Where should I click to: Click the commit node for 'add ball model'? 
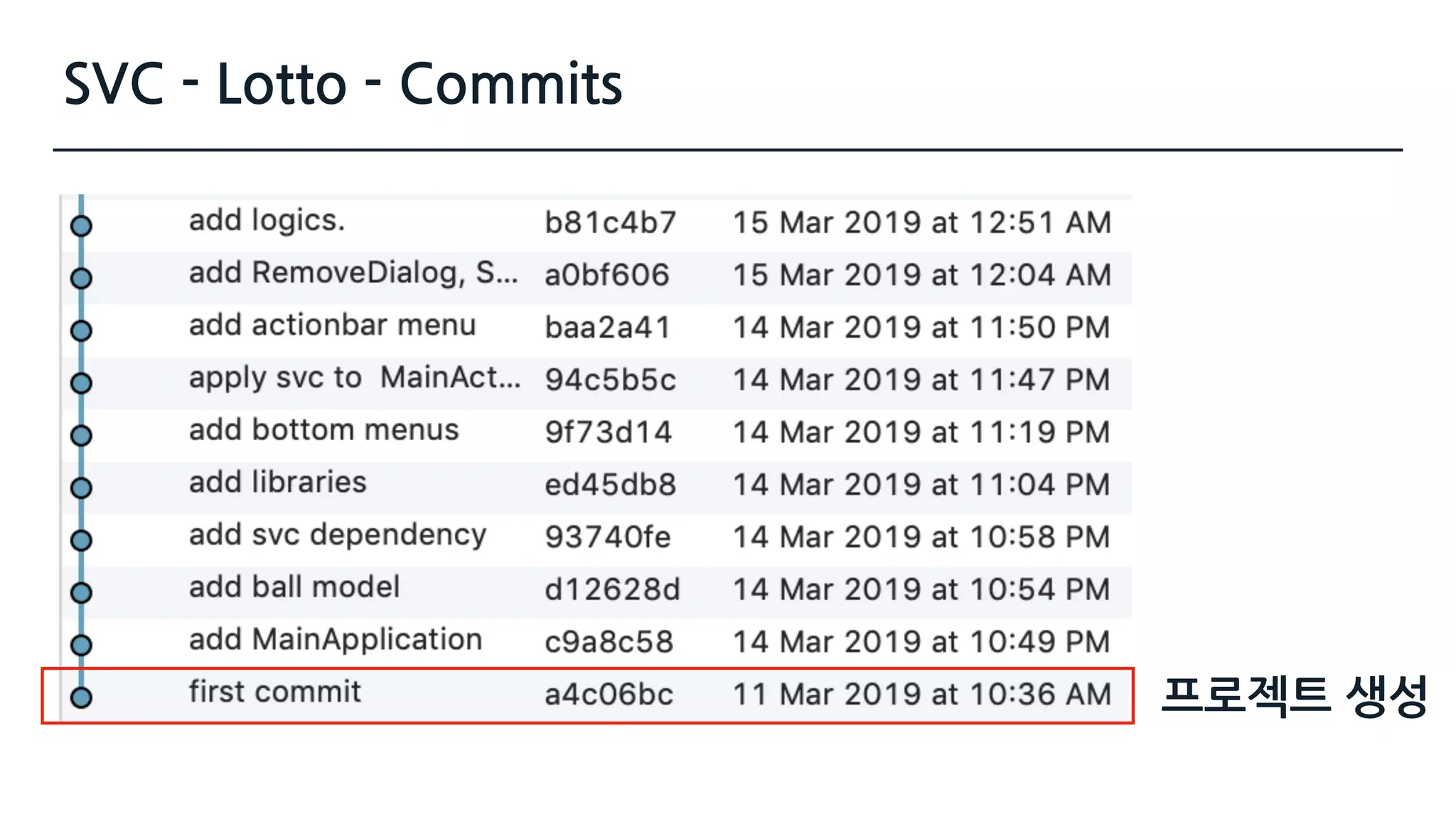tap(81, 592)
